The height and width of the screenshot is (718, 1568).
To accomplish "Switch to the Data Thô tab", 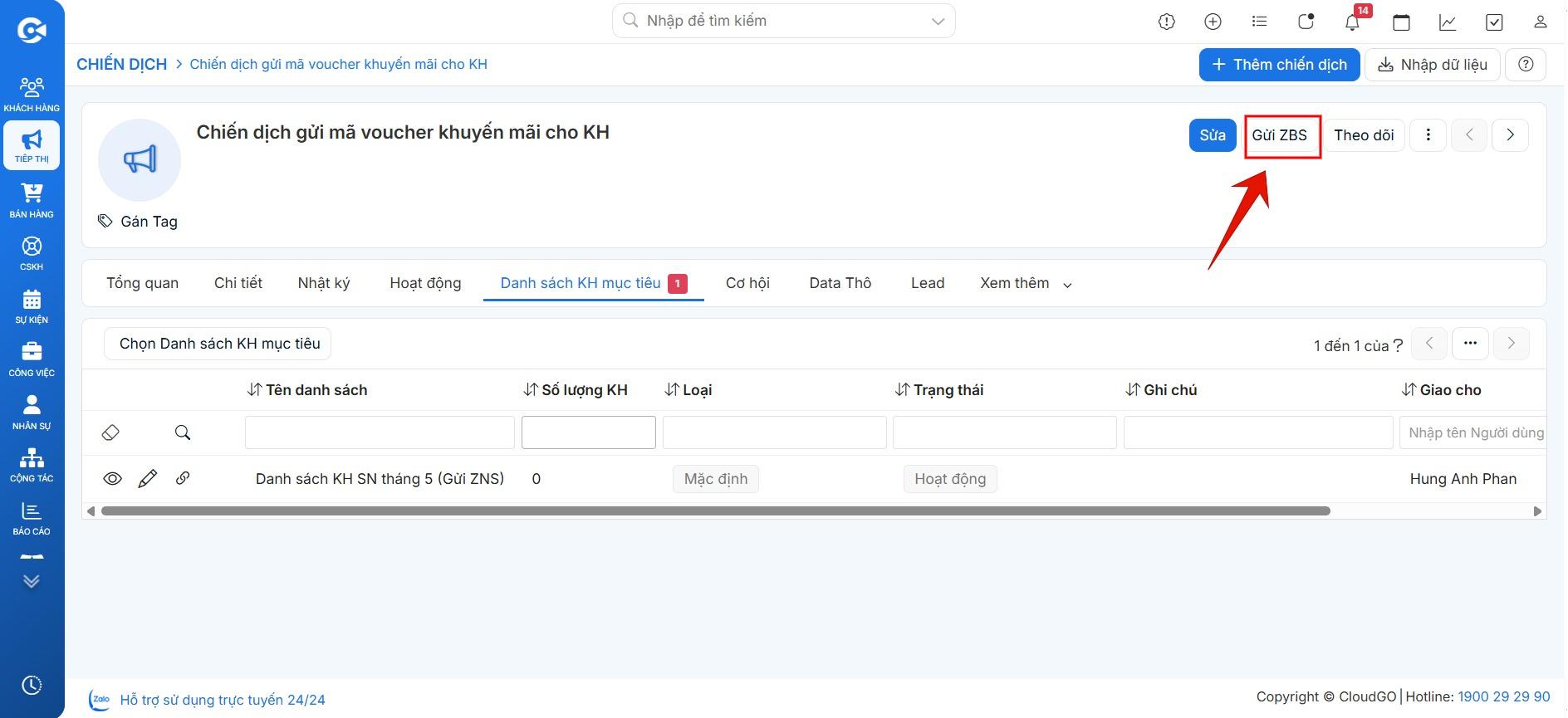I will [840, 283].
